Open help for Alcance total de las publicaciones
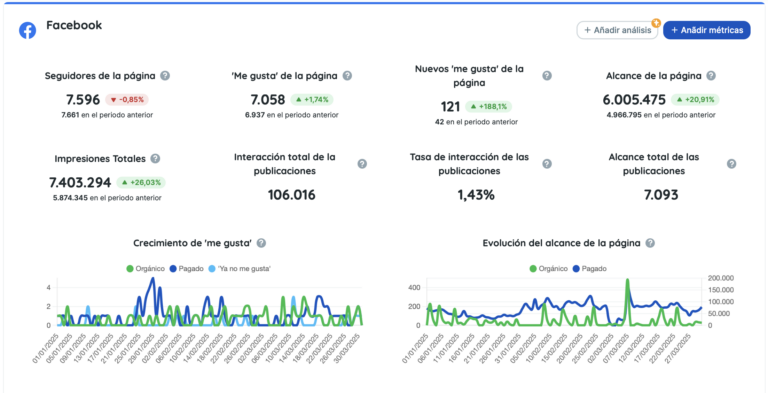 coord(731,164)
